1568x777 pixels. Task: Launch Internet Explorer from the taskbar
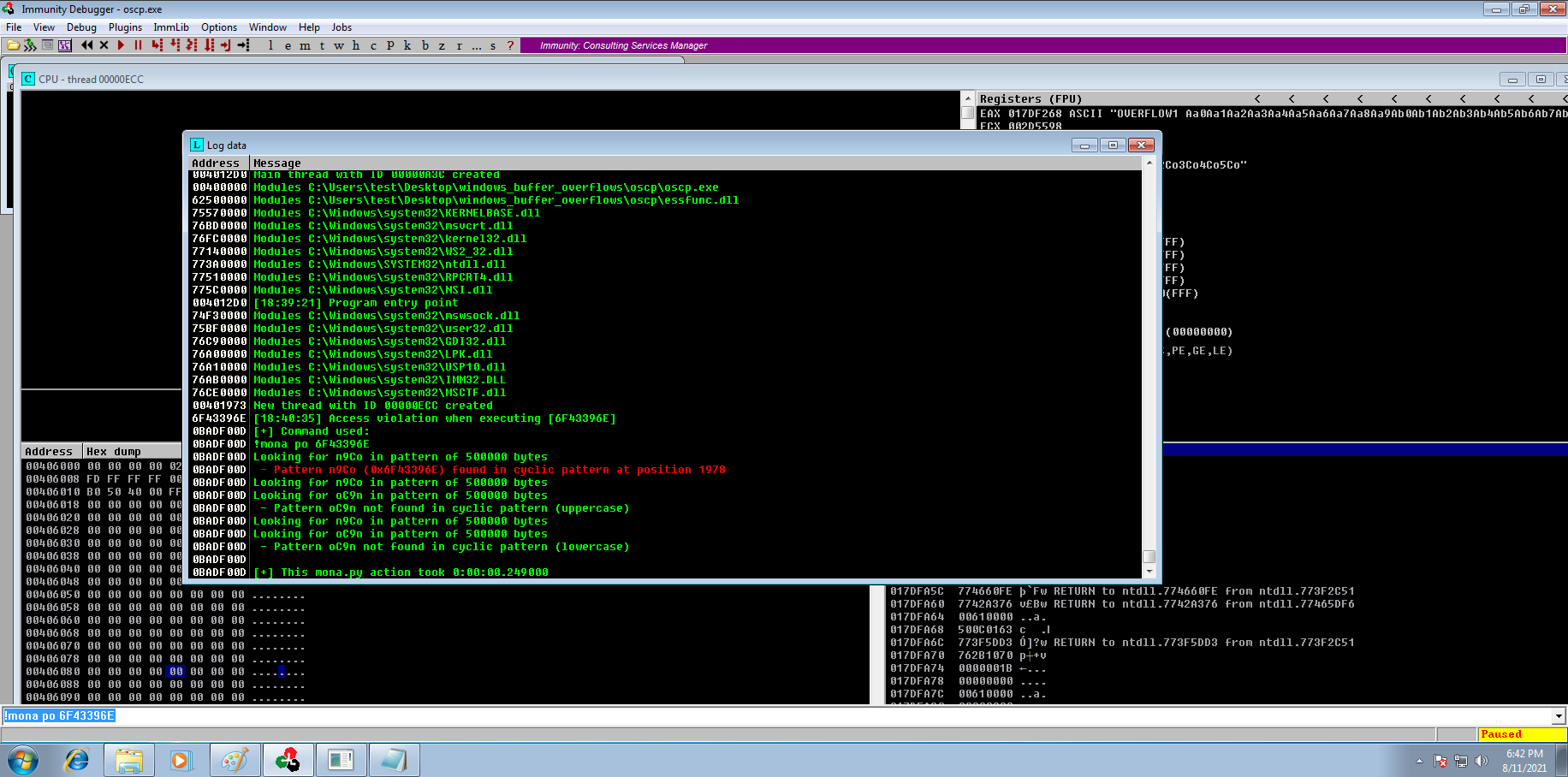(77, 760)
